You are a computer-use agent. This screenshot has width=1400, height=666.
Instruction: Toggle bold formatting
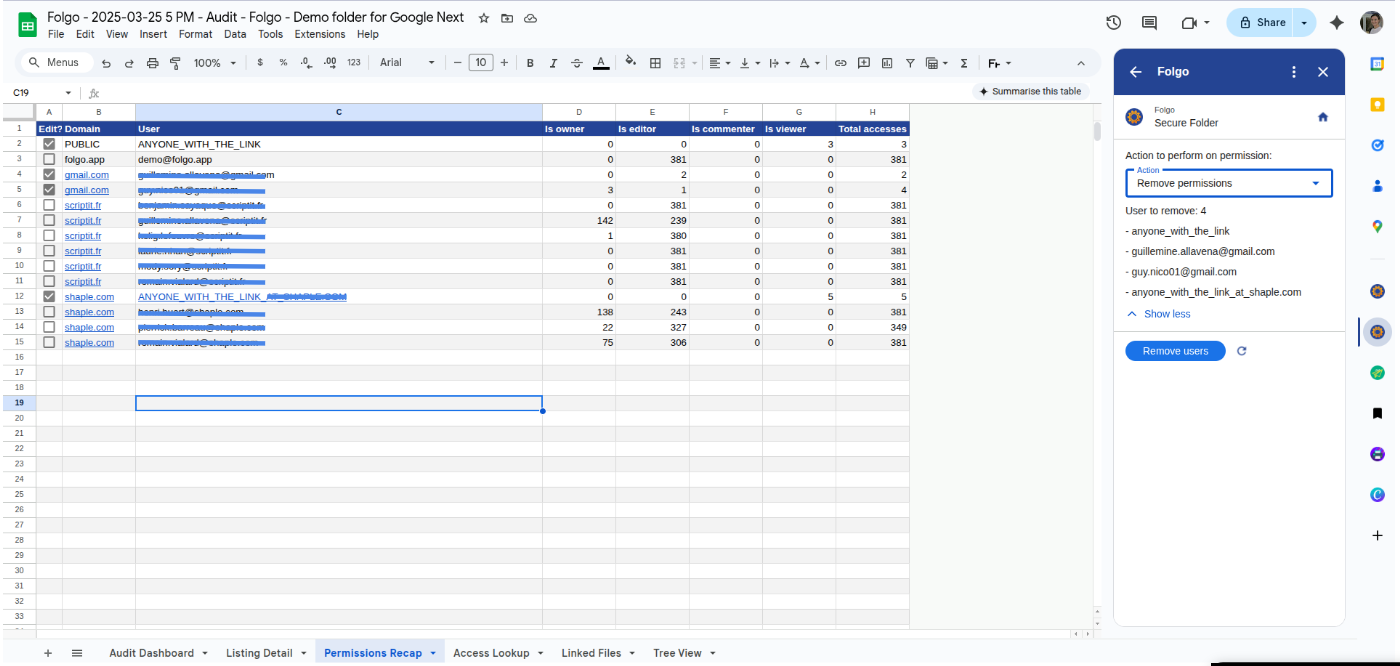pyautogui.click(x=530, y=63)
